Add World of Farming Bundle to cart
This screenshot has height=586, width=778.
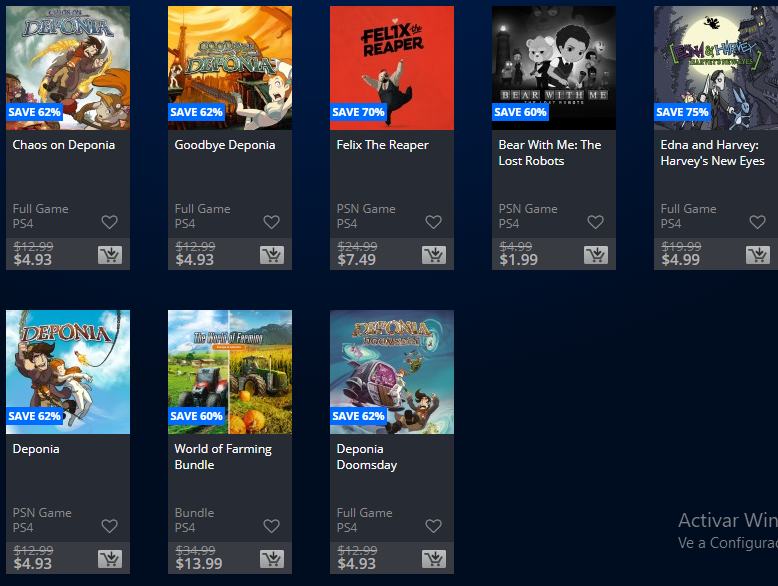[272, 559]
